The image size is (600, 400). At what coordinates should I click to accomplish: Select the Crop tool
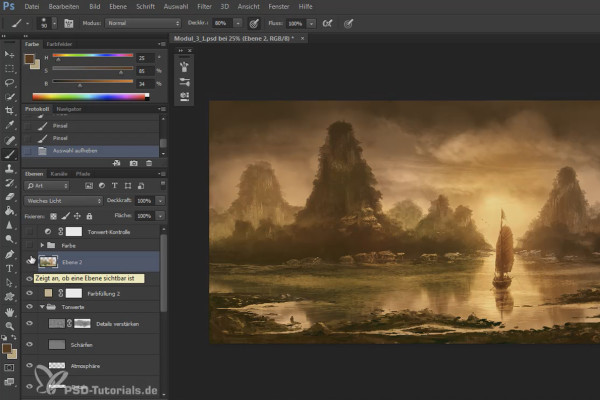pyautogui.click(x=9, y=111)
